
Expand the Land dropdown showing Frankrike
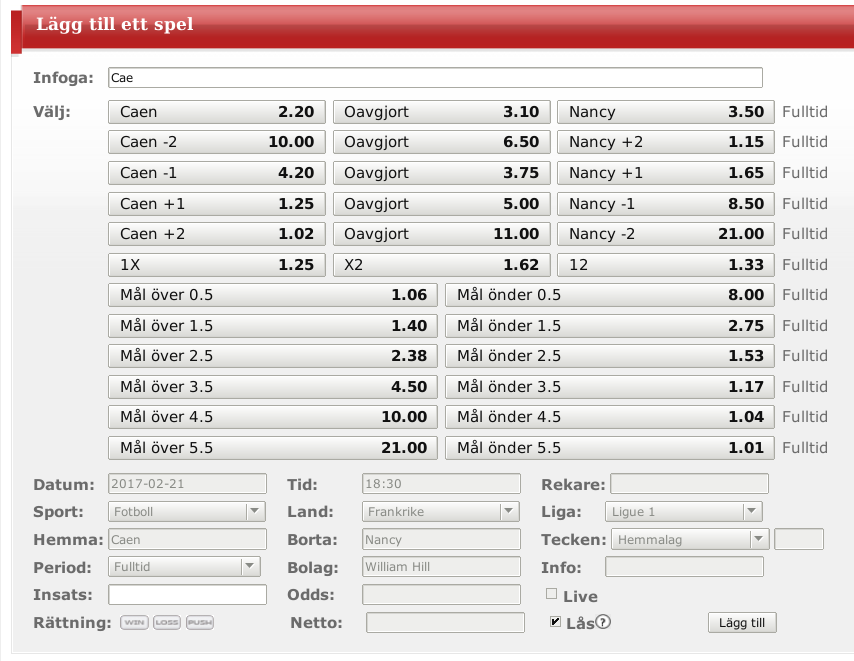click(440, 512)
